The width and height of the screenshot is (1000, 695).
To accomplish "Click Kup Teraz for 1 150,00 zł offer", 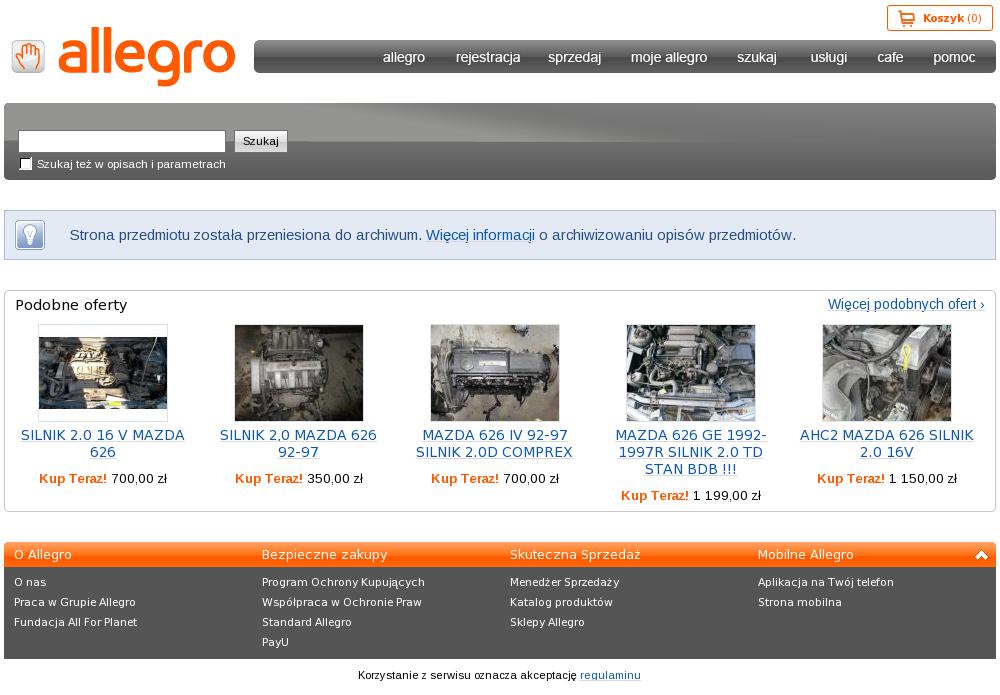I will 850,479.
